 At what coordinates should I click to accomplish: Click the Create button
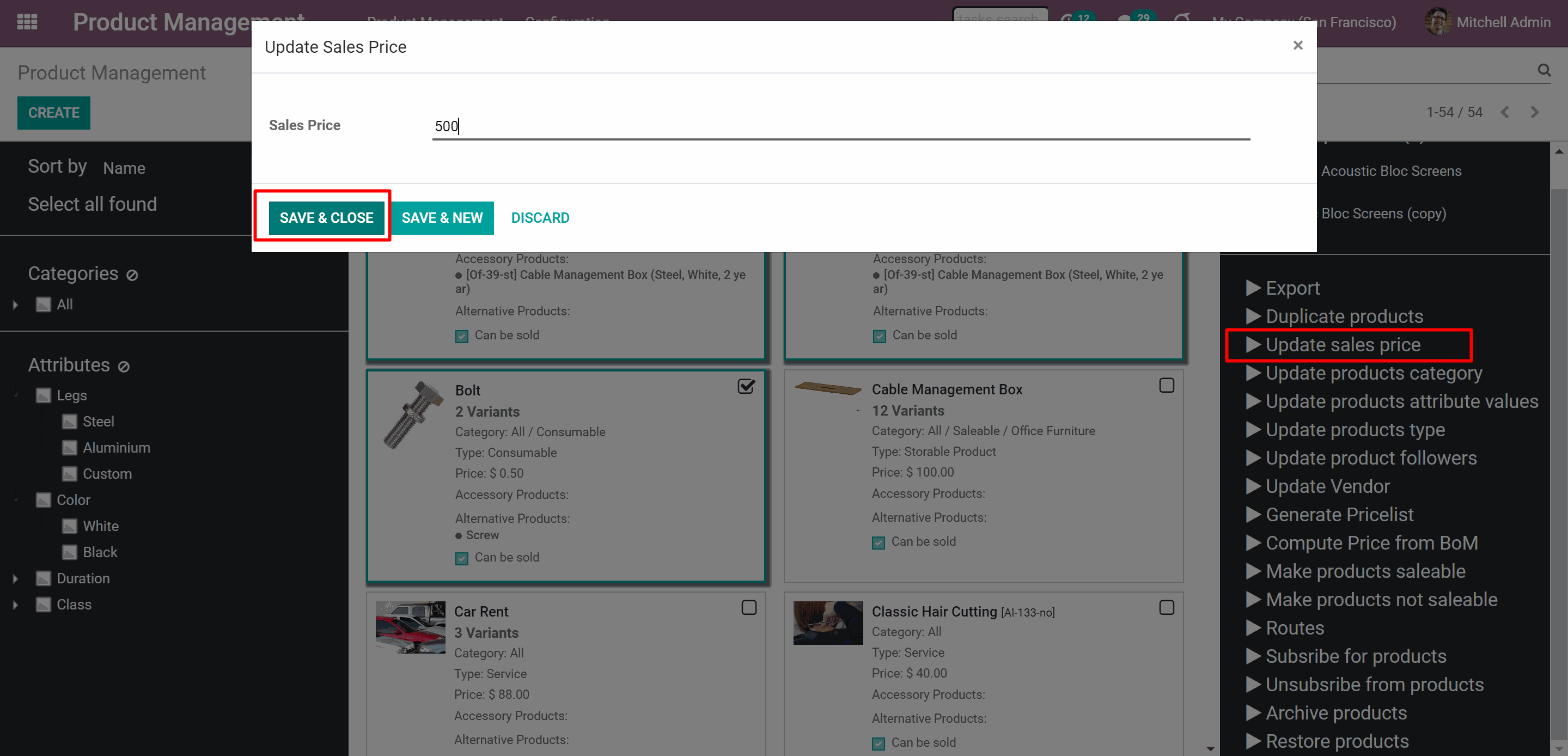[x=53, y=113]
